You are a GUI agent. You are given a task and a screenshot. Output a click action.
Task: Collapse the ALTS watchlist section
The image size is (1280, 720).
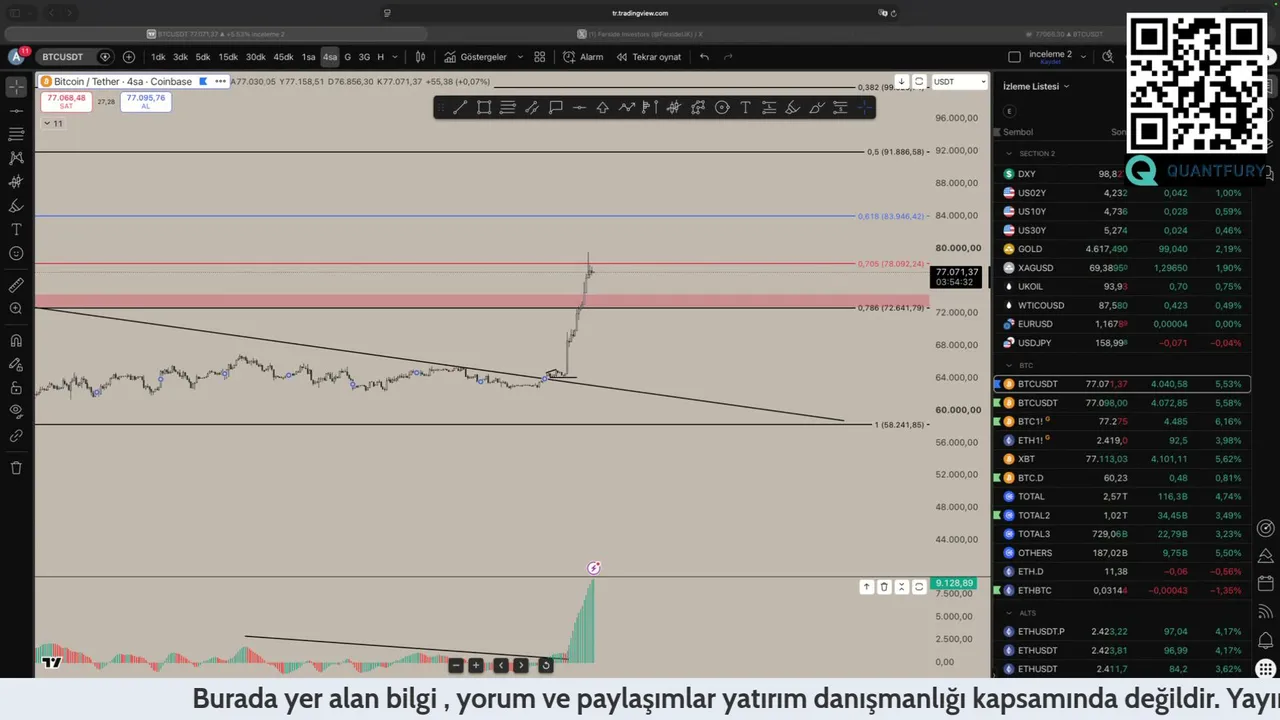click(1008, 613)
